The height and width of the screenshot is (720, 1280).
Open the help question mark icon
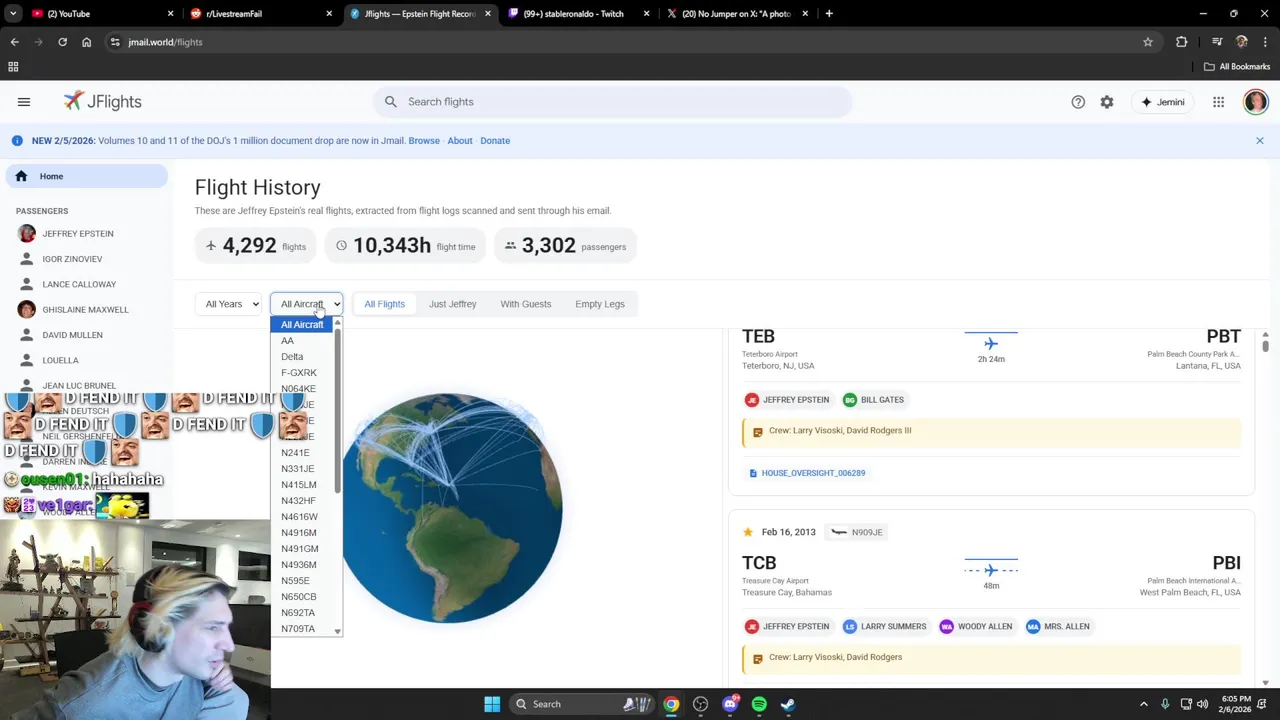[x=1078, y=102]
